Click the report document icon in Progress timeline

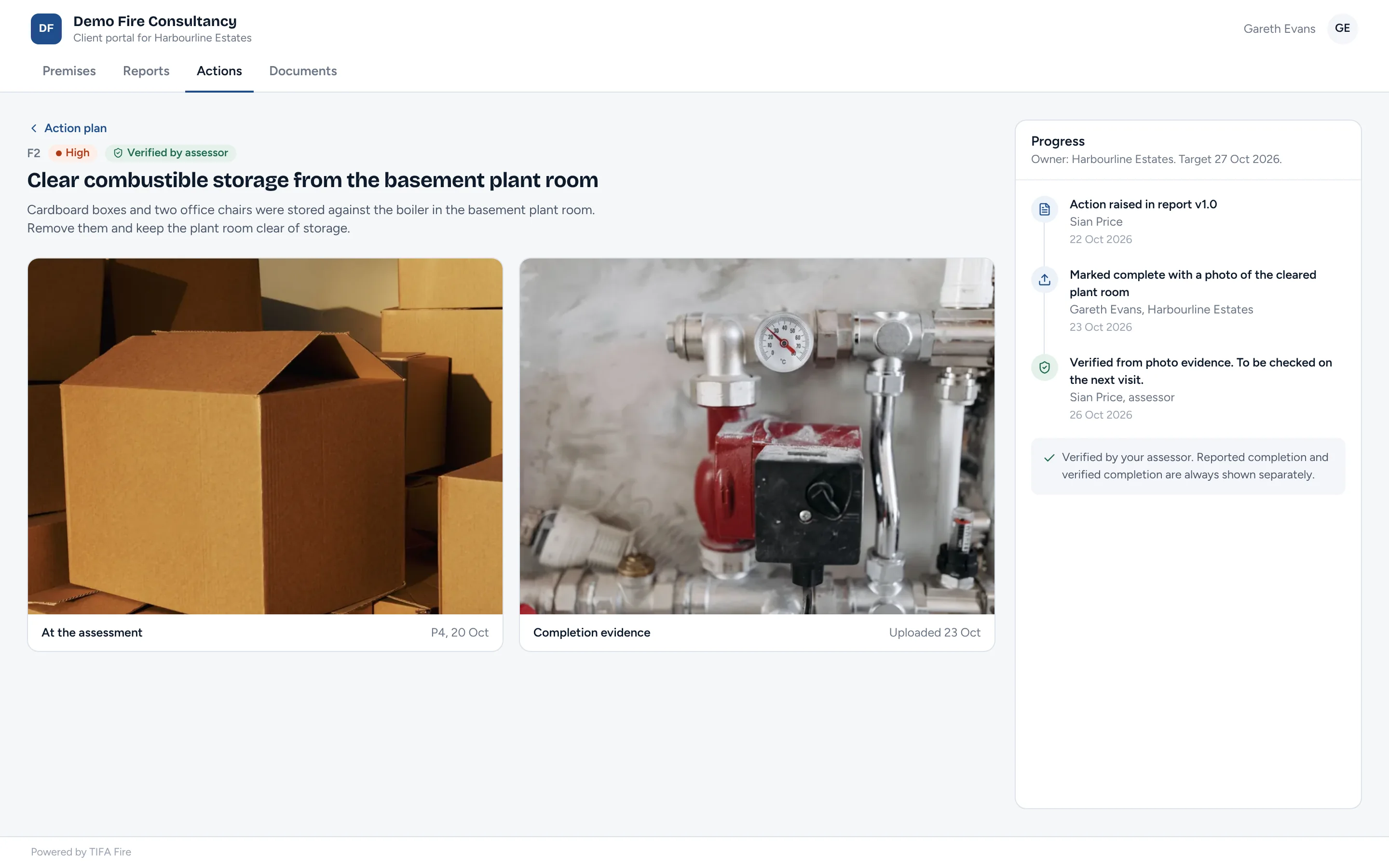1044,209
